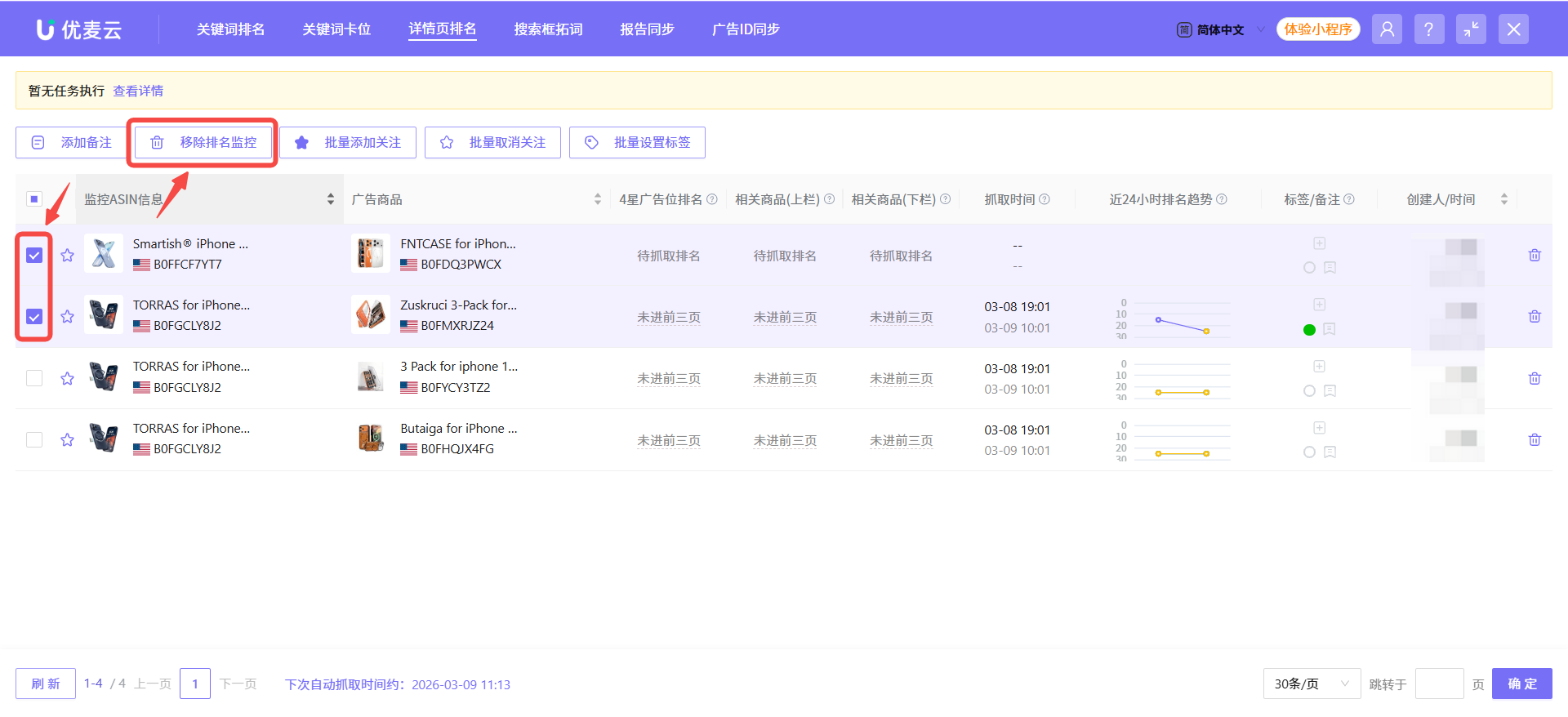Viewport: 1568px width, 717px height.
Task: Click the green status dot in Zuskruci row
Action: pyautogui.click(x=1309, y=330)
